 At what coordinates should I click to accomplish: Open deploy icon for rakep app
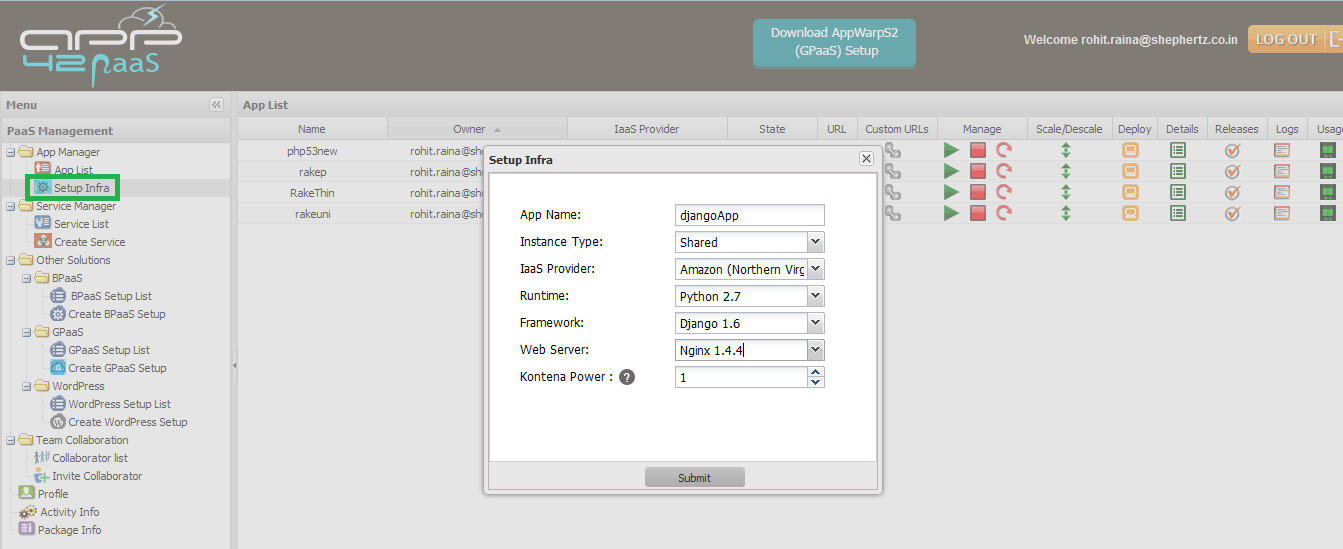1130,171
